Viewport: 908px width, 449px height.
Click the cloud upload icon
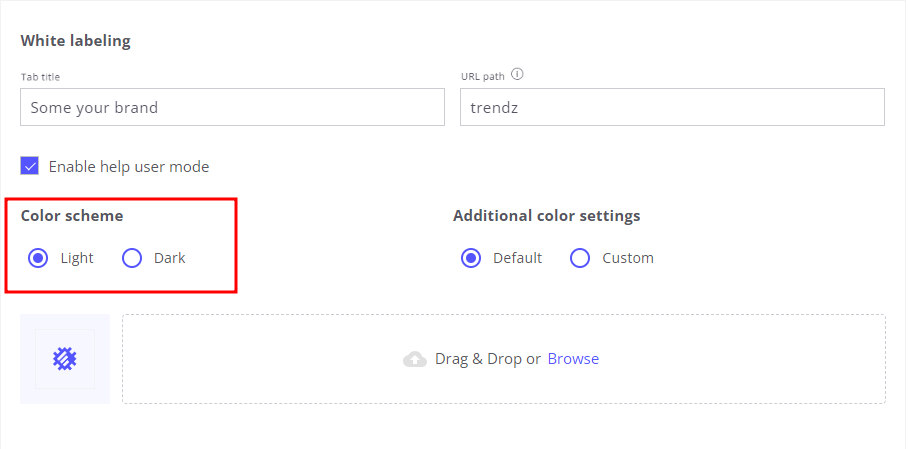415,359
